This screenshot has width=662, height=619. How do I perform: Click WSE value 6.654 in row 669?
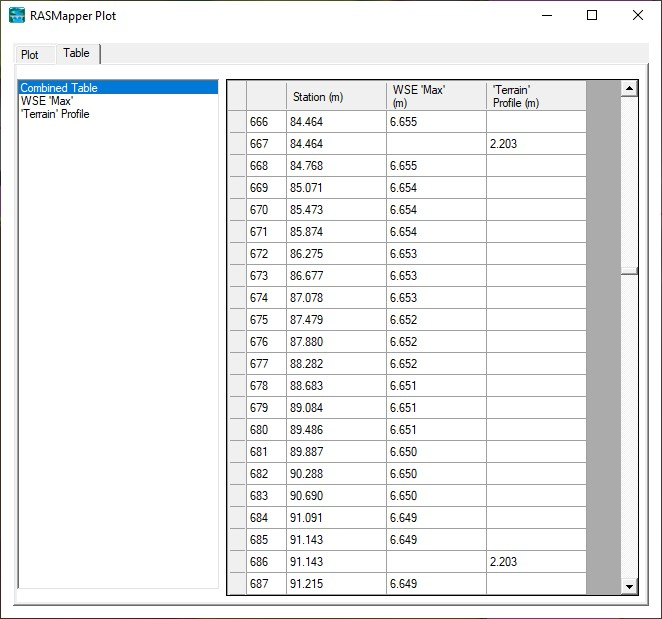(x=436, y=187)
